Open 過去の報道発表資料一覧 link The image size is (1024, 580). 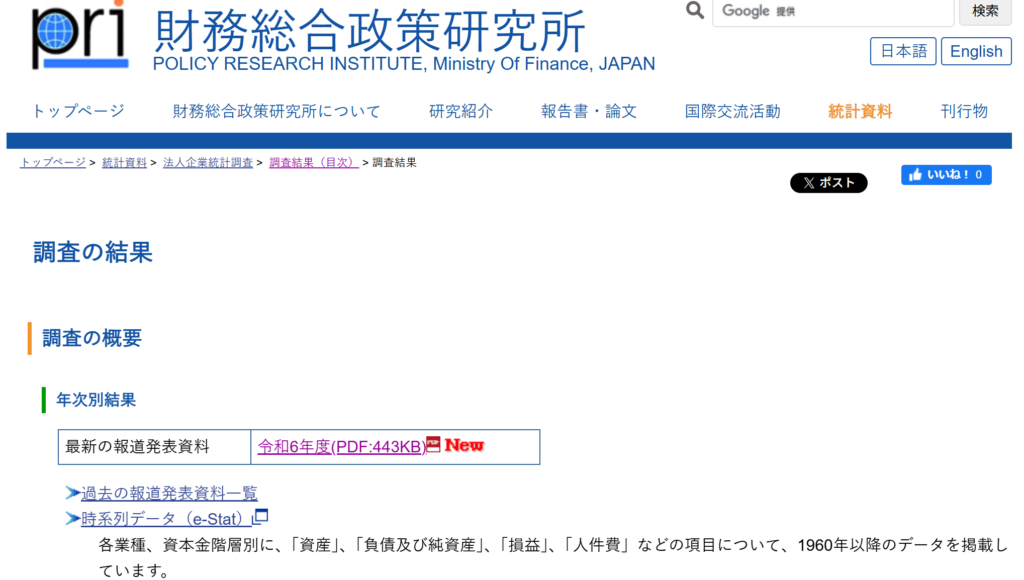tap(169, 493)
